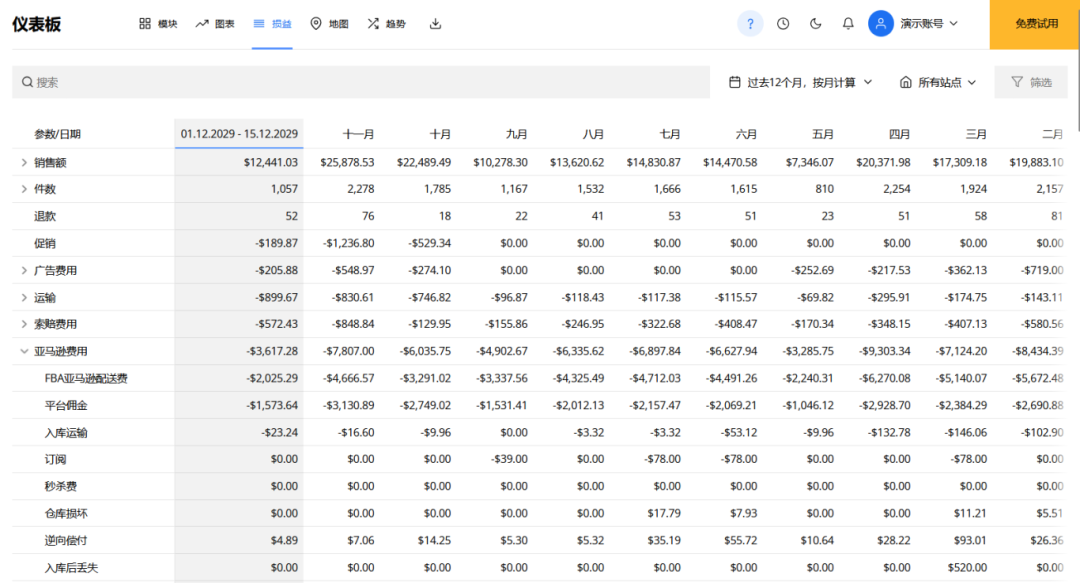The width and height of the screenshot is (1080, 583).
Task: Click the 六月 column header
Action: click(x=746, y=134)
